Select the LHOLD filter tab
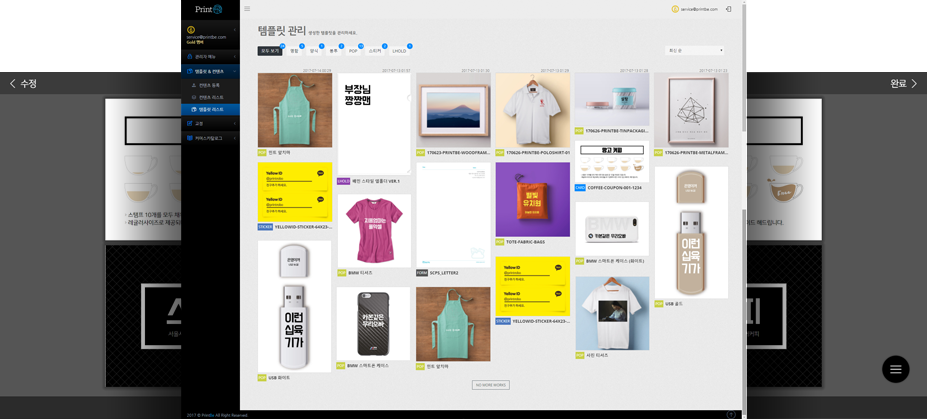 pos(400,51)
